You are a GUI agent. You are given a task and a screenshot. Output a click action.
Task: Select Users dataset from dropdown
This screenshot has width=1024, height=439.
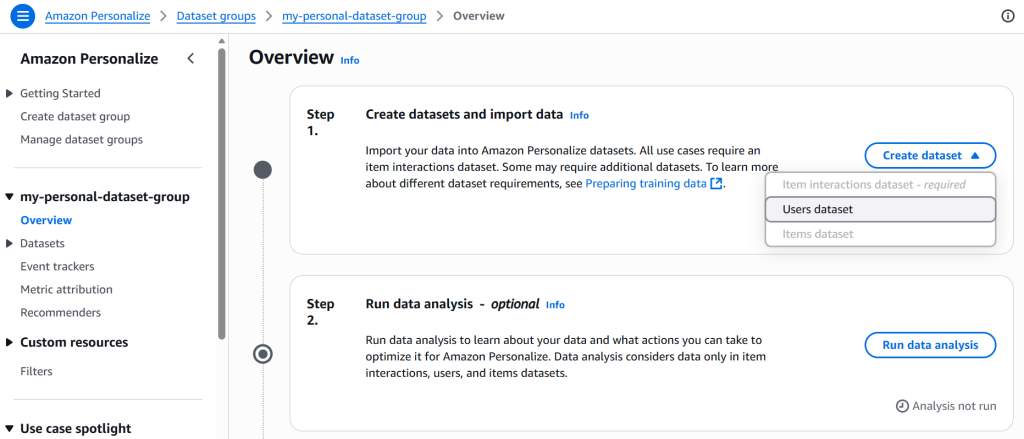point(880,210)
